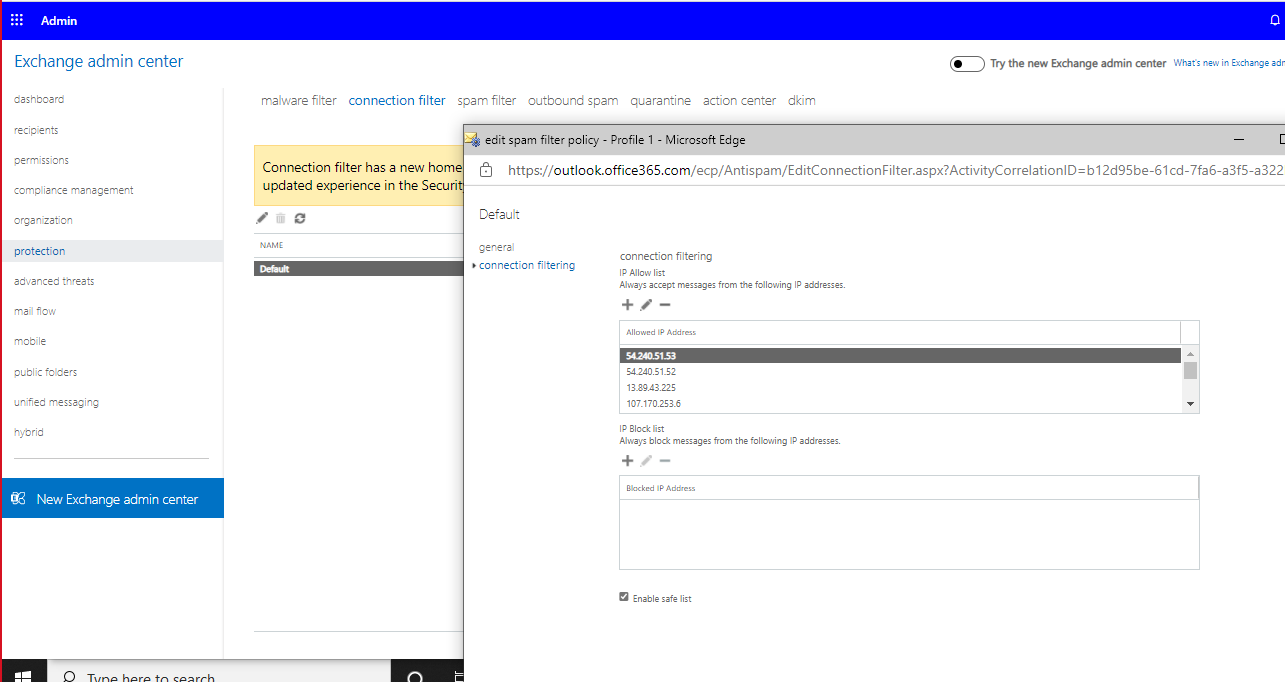Select allowed IP 54.240.51.52
The width and height of the screenshot is (1285, 682).
900,371
